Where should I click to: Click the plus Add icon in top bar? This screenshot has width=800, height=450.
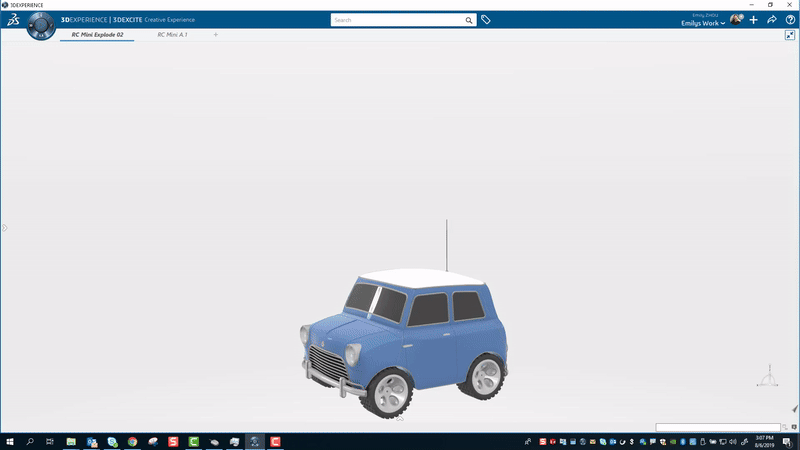(754, 20)
